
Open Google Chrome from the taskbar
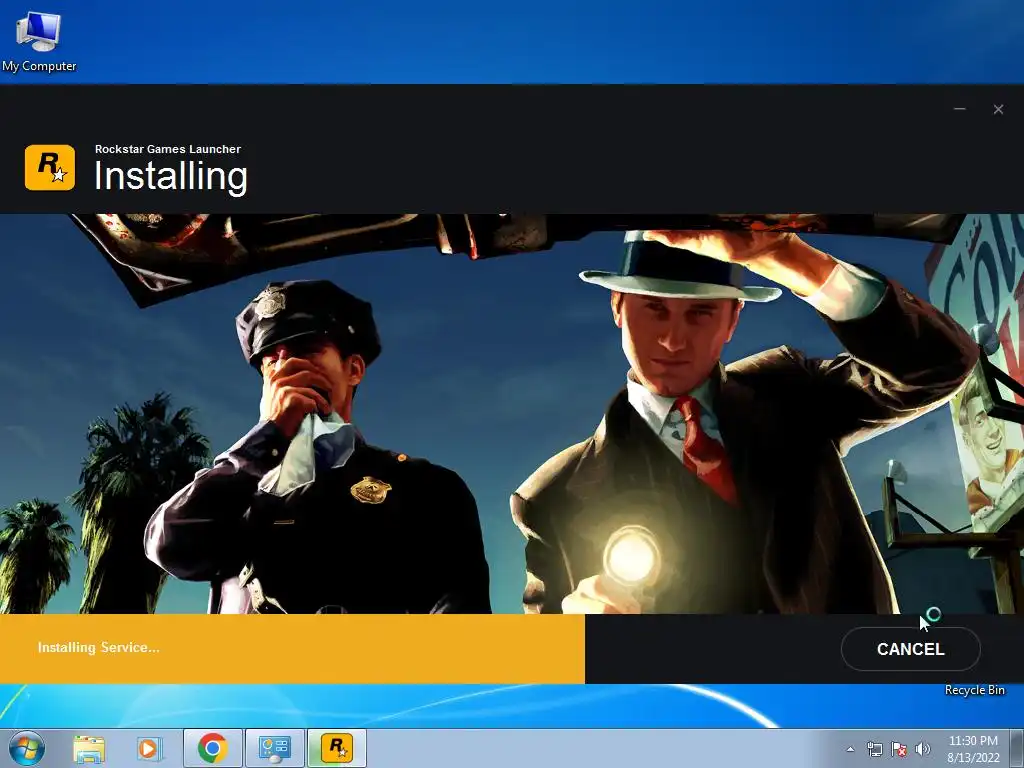(x=212, y=748)
